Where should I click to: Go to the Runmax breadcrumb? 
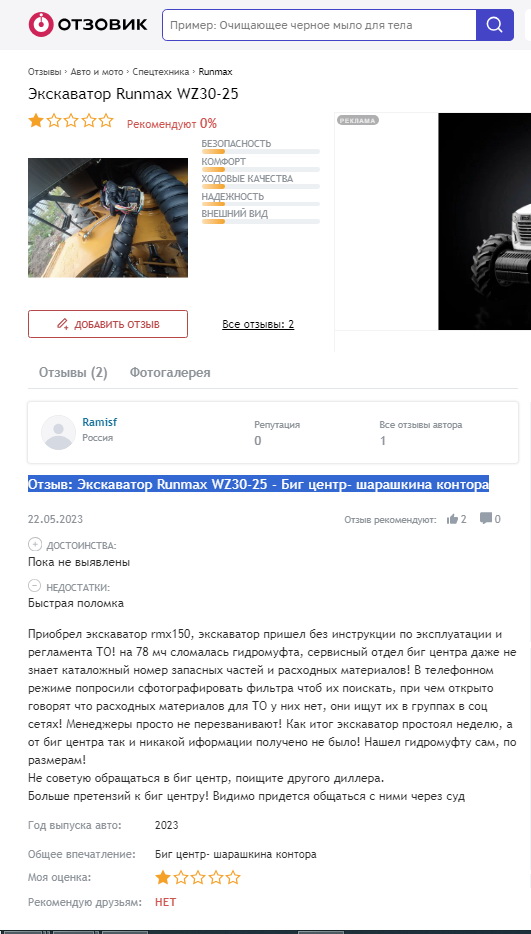tap(215, 71)
